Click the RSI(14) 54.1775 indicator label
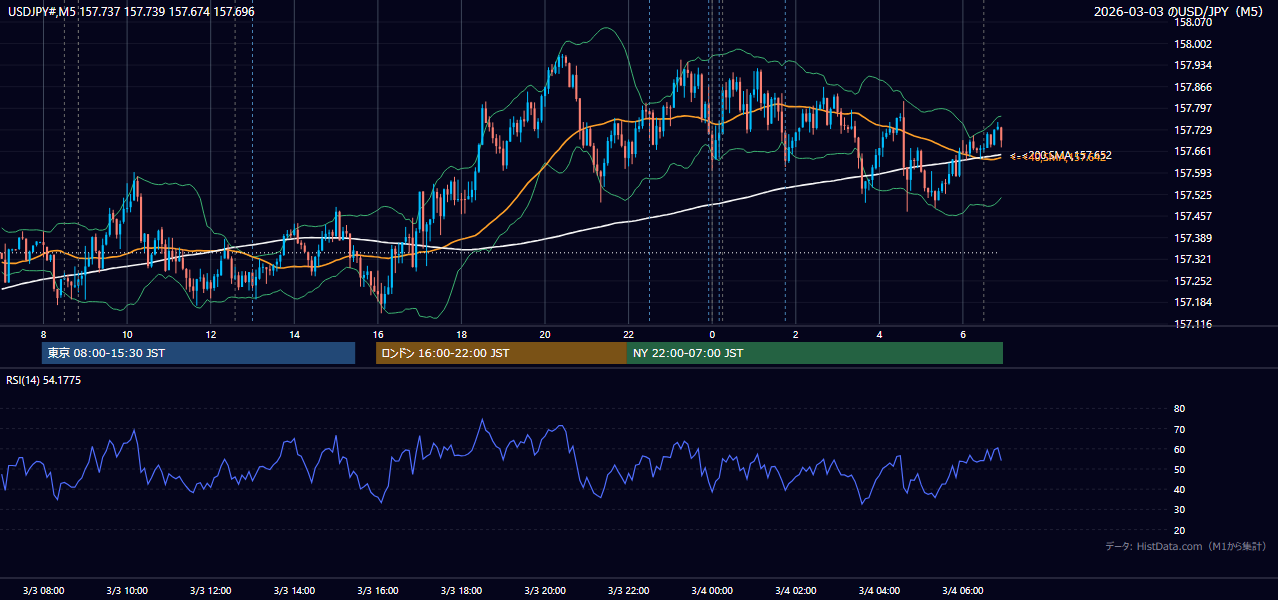 click(x=44, y=380)
